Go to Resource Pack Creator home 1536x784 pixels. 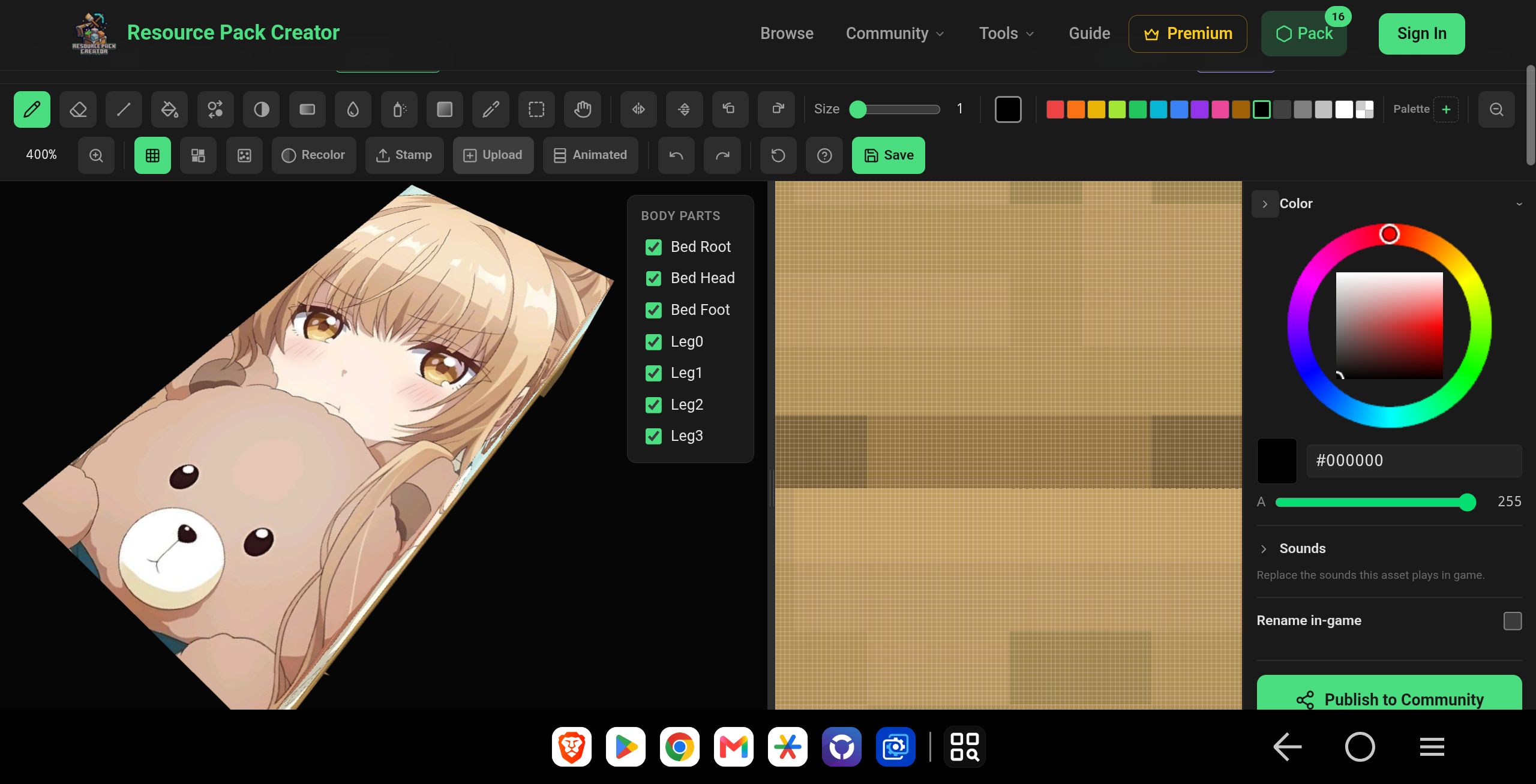(206, 32)
